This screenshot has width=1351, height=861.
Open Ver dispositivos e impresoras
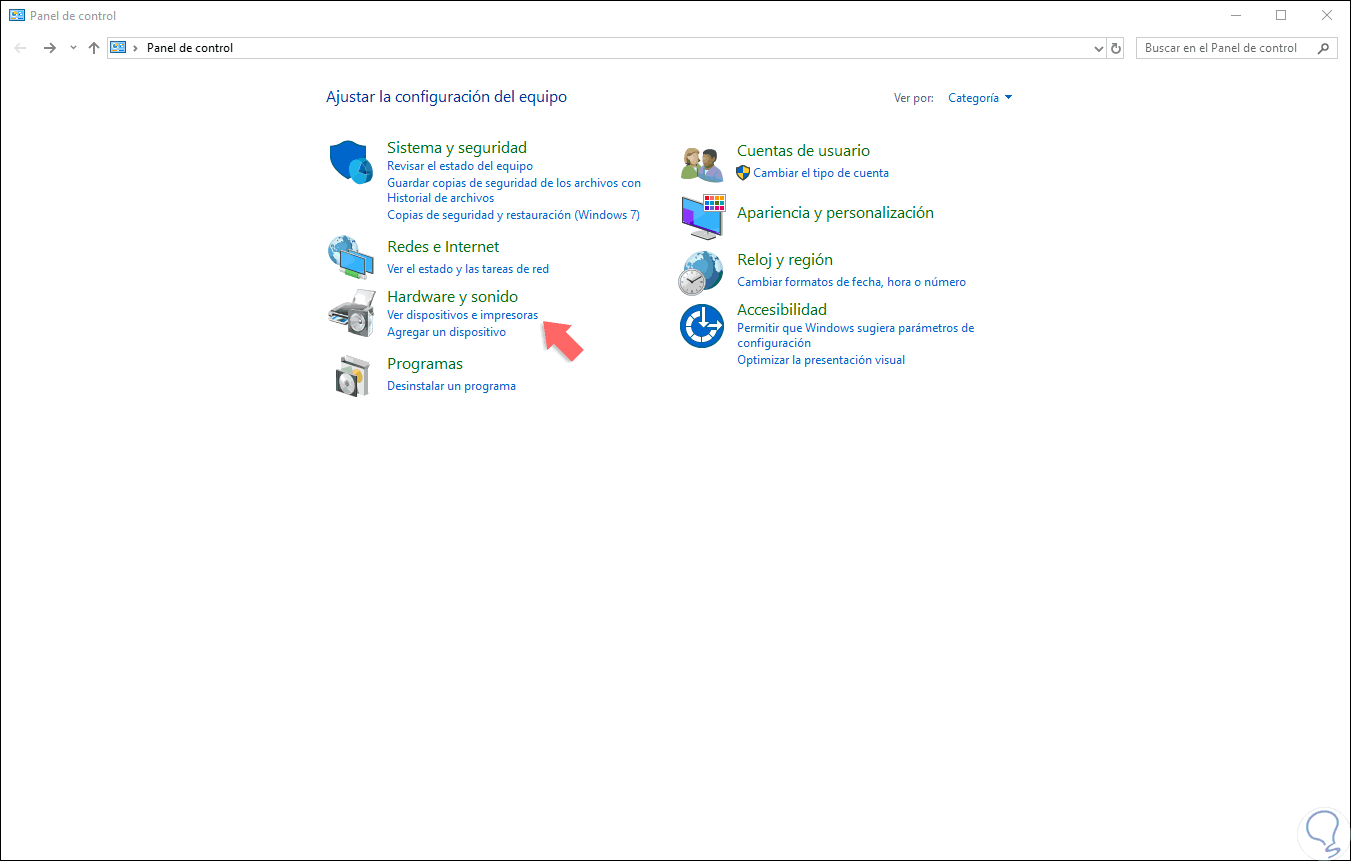[x=462, y=315]
